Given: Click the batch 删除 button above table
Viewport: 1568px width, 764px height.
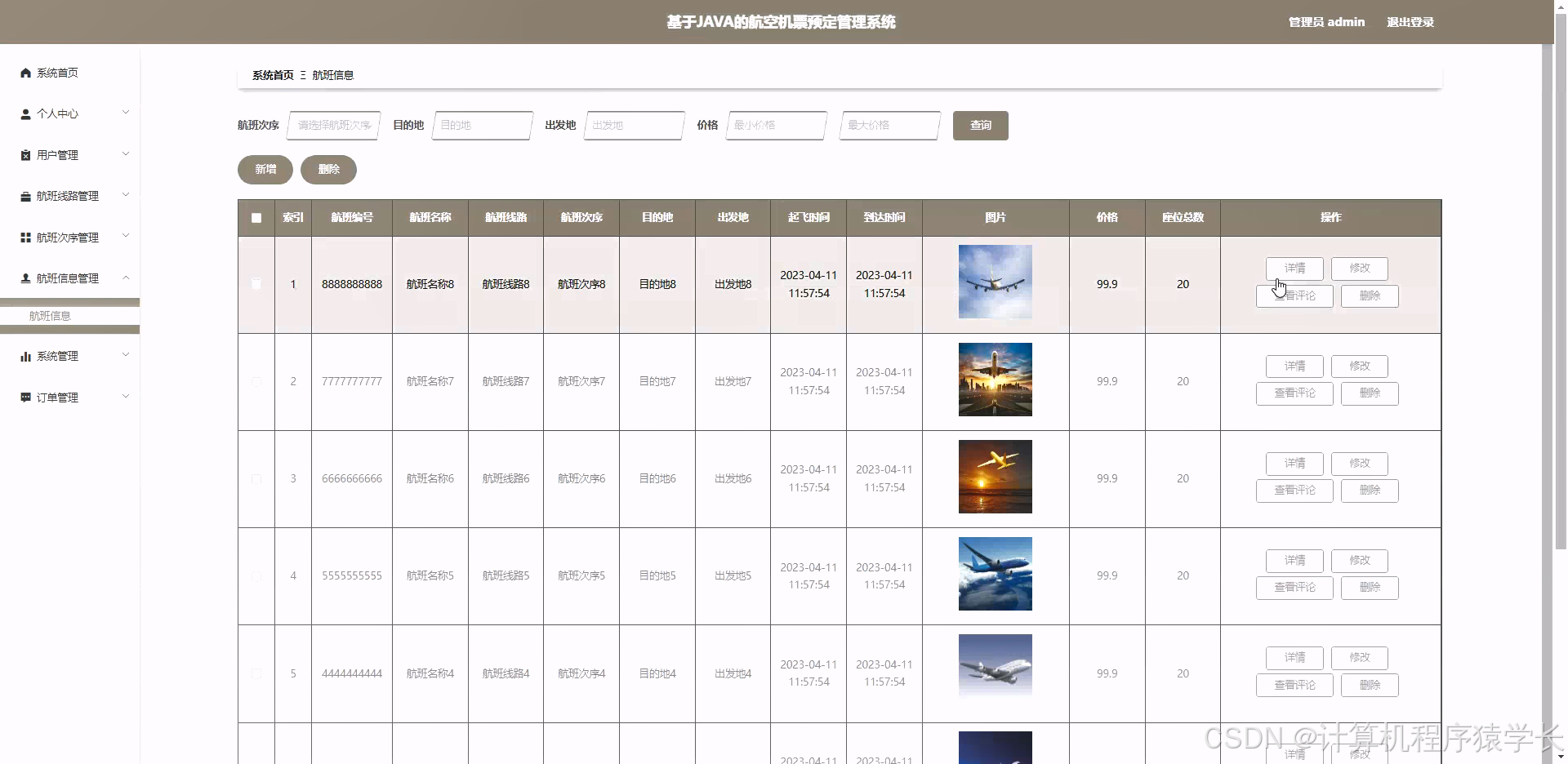Looking at the screenshot, I should [328, 170].
